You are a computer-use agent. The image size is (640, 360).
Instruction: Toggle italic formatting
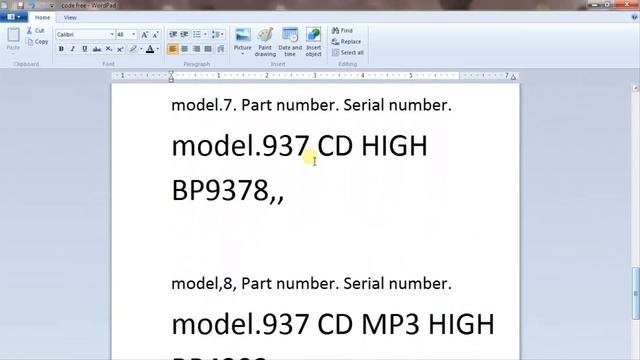tap(73, 49)
